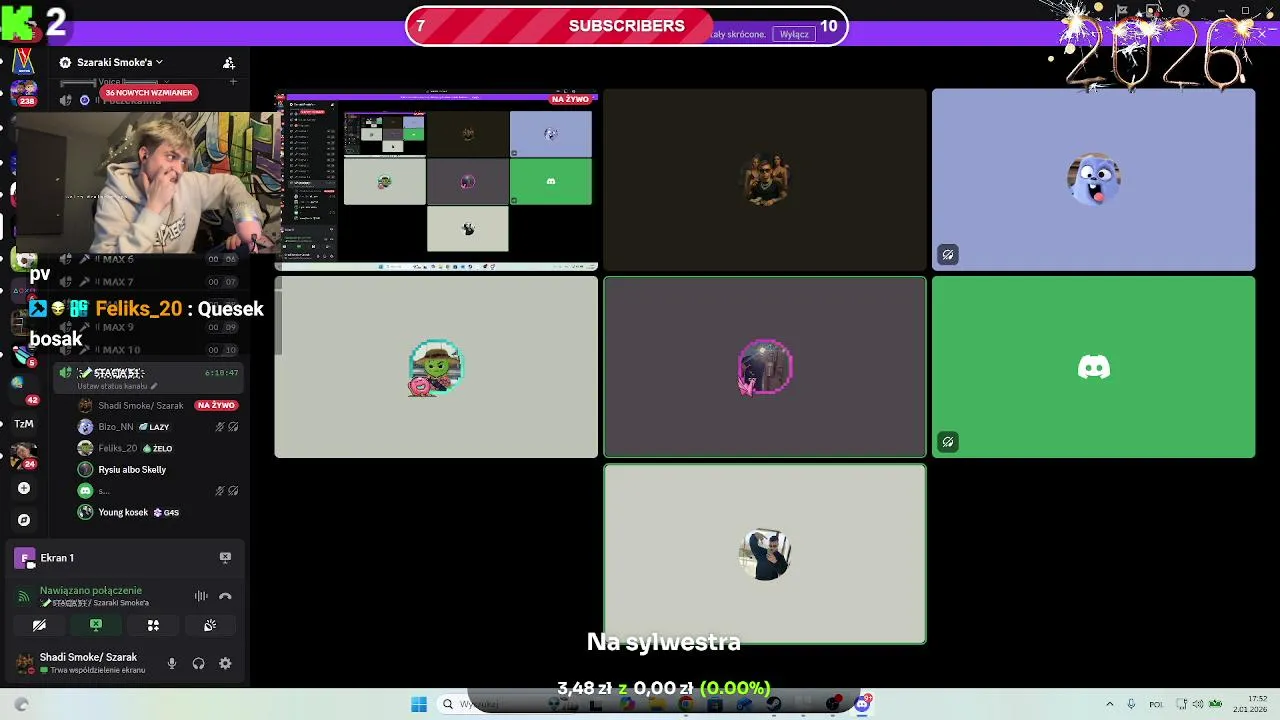Screen dimensions: 1280x720
Task: Jump to 36 NOWYCH WZMIANEK
Action: (x=147, y=93)
